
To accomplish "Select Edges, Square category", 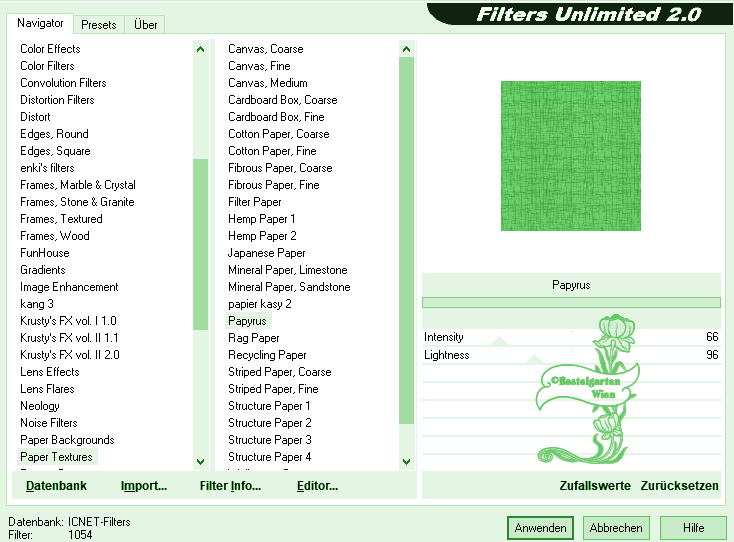I will [55, 151].
